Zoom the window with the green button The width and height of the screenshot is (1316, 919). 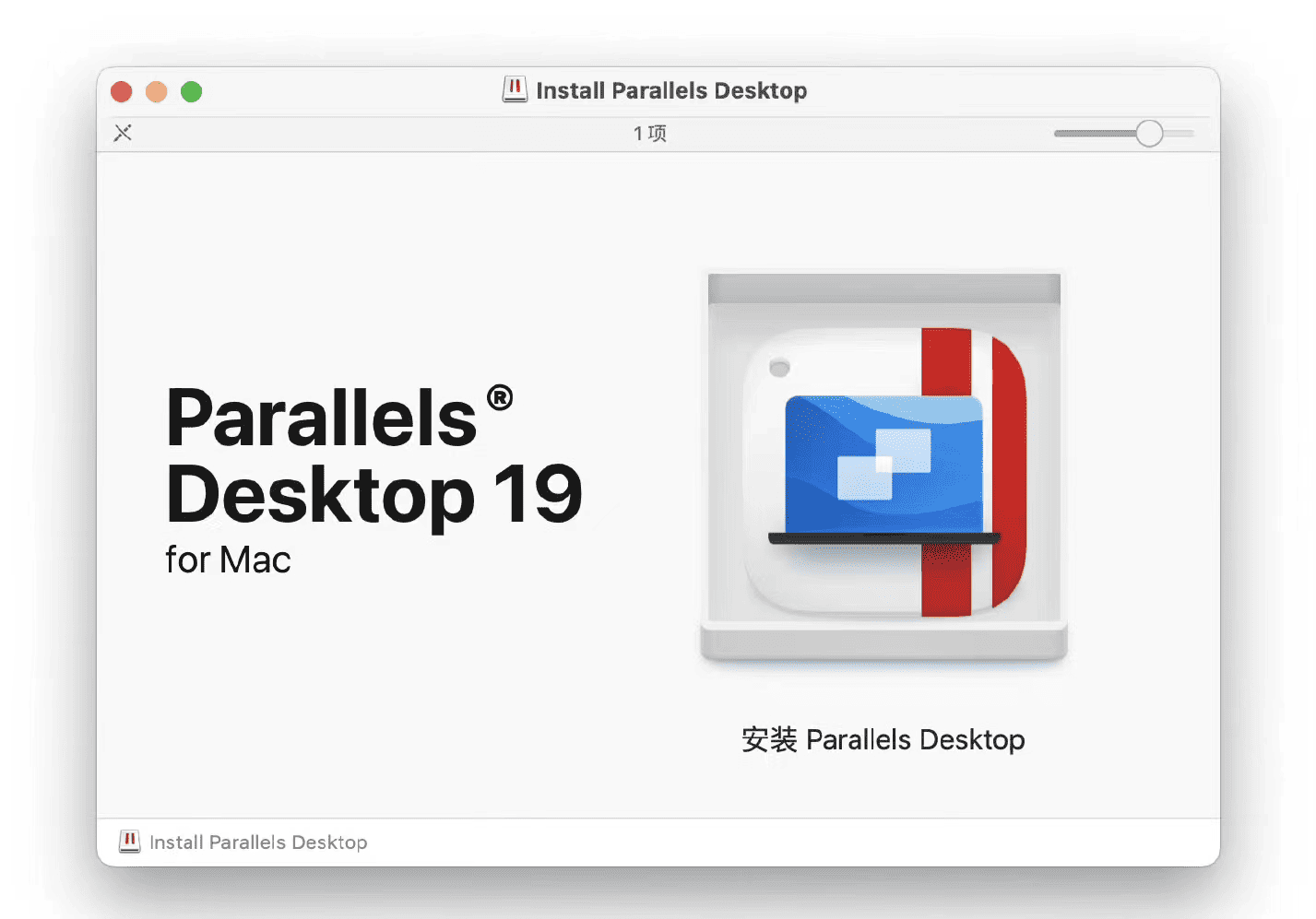[191, 92]
